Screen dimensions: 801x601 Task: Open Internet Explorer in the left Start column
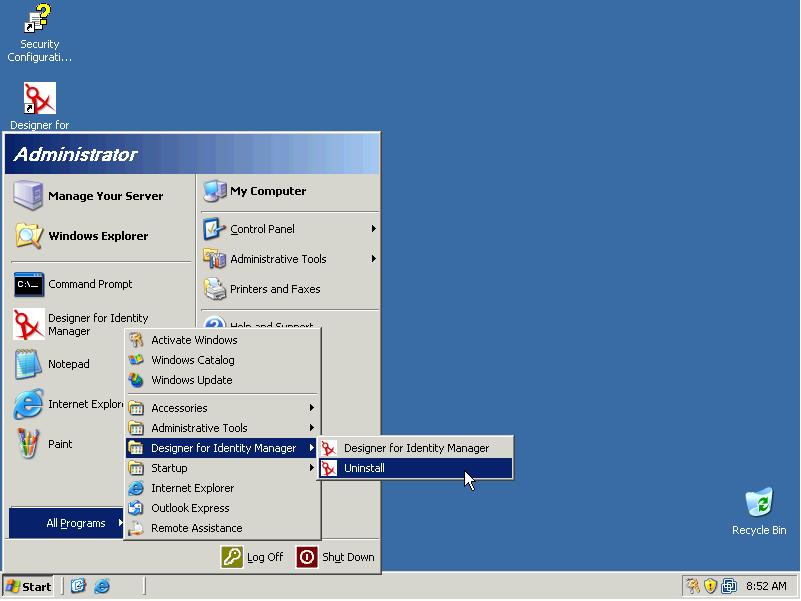pyautogui.click(x=69, y=404)
